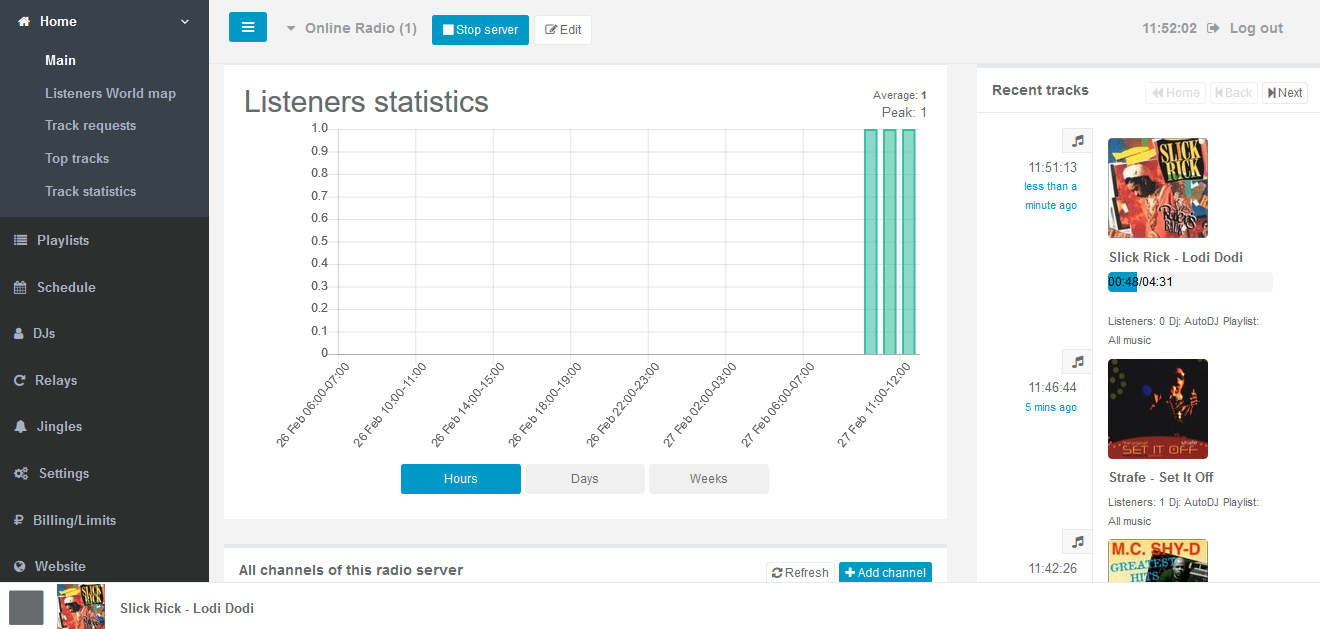Select Track requests in sidebar

point(90,125)
